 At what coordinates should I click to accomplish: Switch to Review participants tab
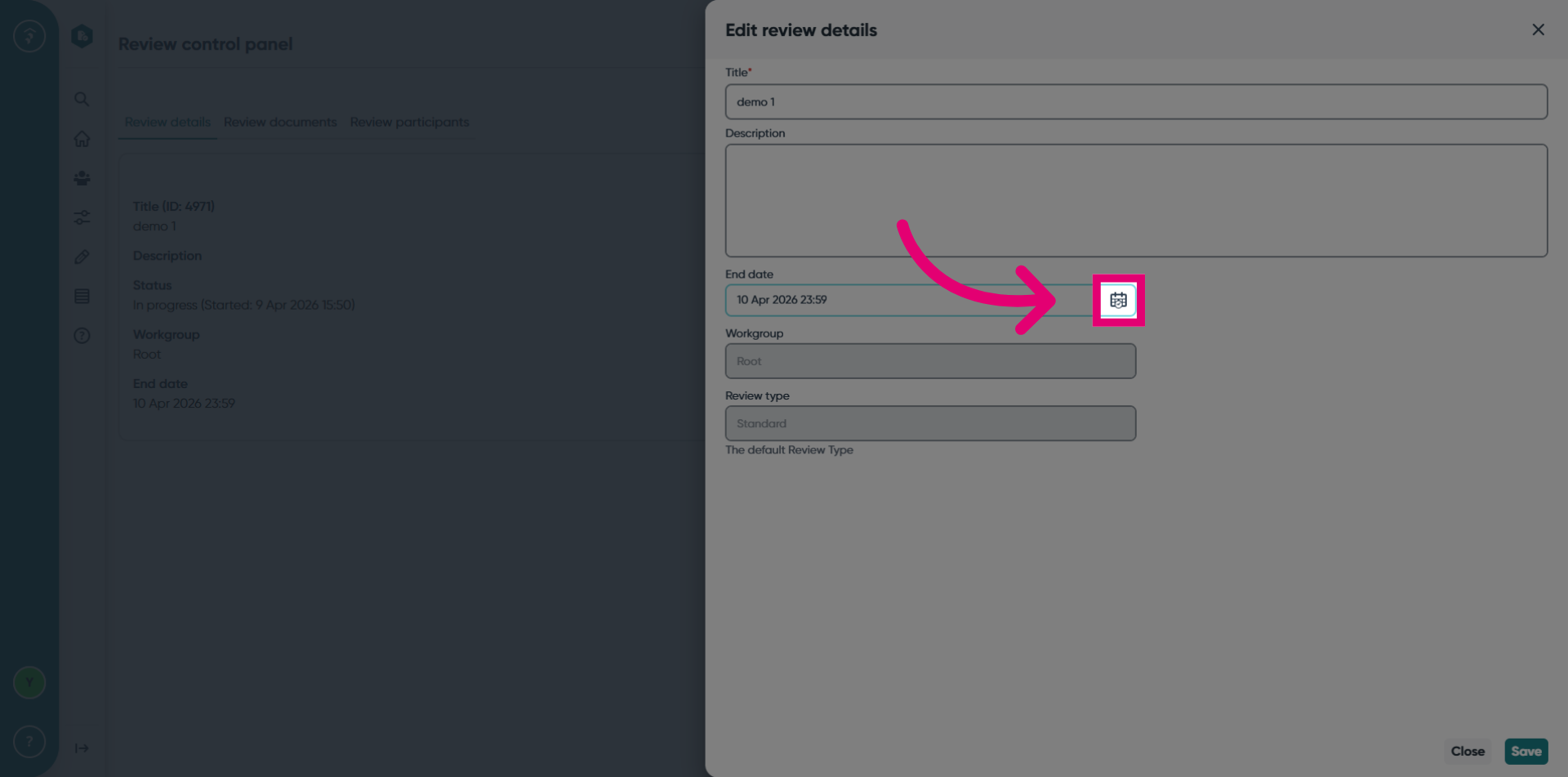point(410,122)
